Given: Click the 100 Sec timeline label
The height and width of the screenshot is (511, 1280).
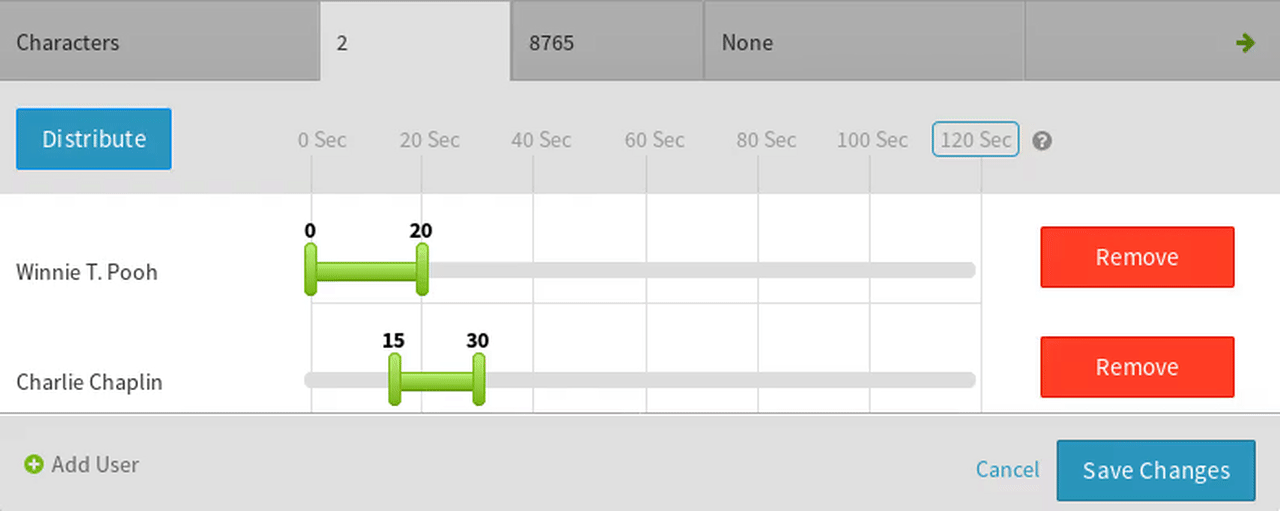Looking at the screenshot, I should point(872,140).
